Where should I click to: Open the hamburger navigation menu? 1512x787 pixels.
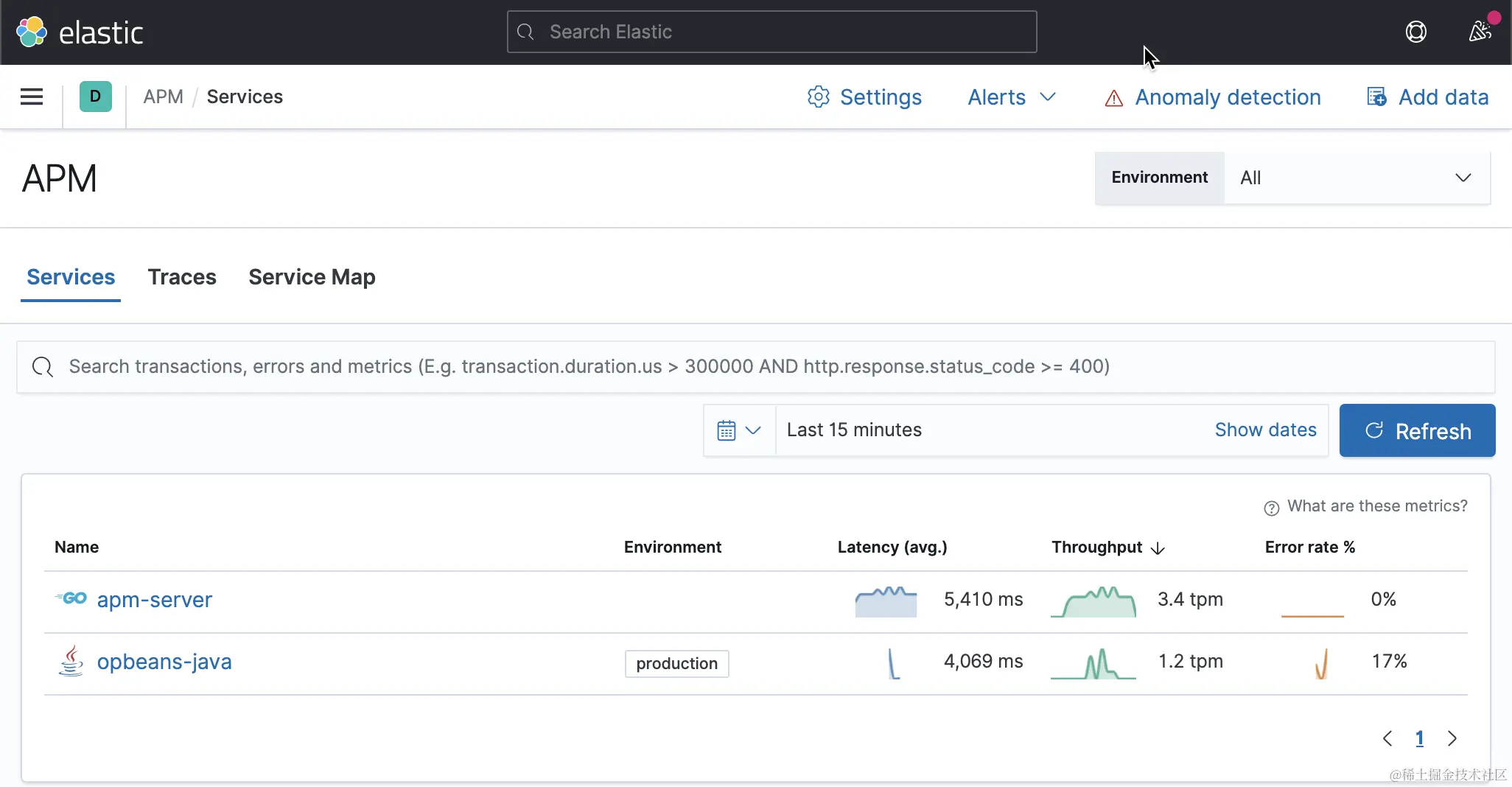point(32,97)
